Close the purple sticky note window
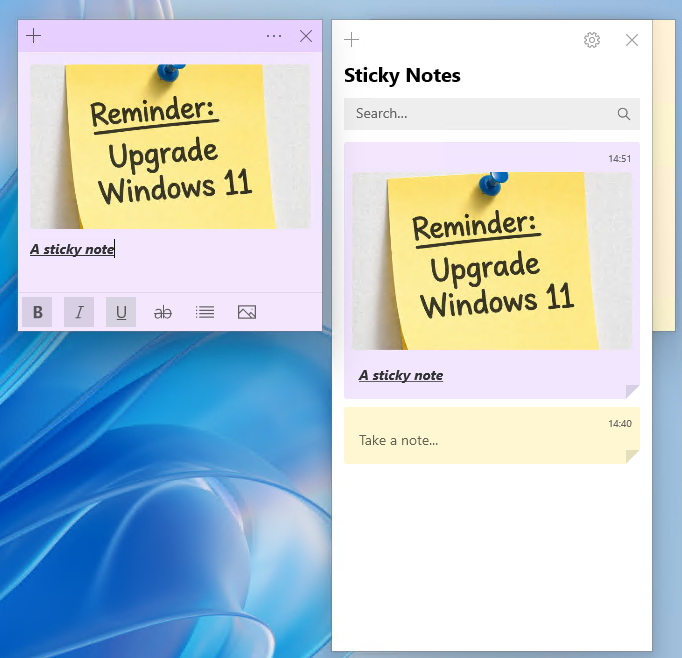682x658 pixels. tap(306, 36)
